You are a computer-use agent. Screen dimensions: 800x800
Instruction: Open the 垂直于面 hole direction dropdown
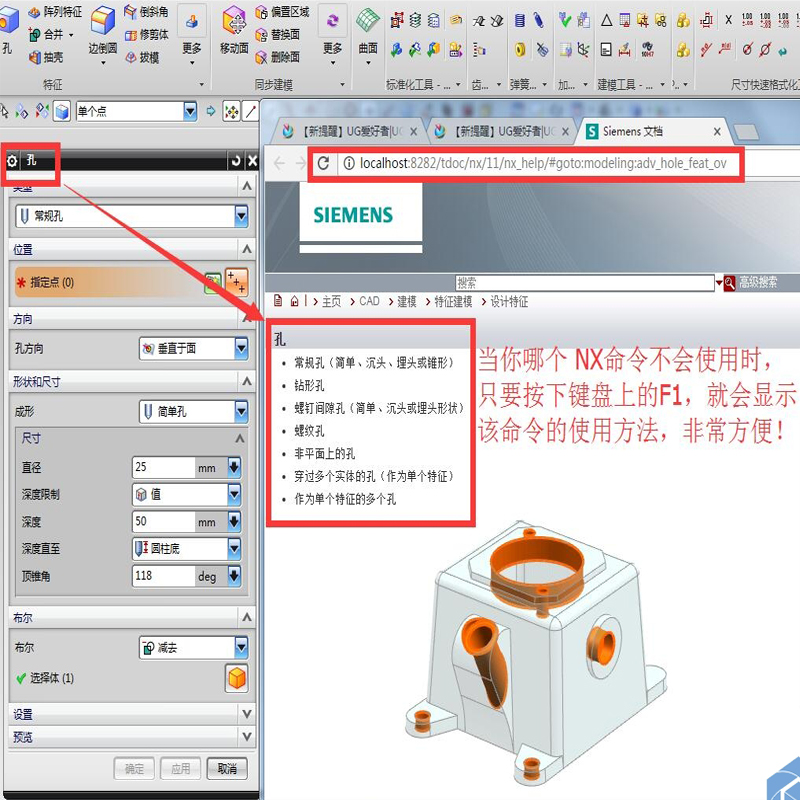point(241,348)
